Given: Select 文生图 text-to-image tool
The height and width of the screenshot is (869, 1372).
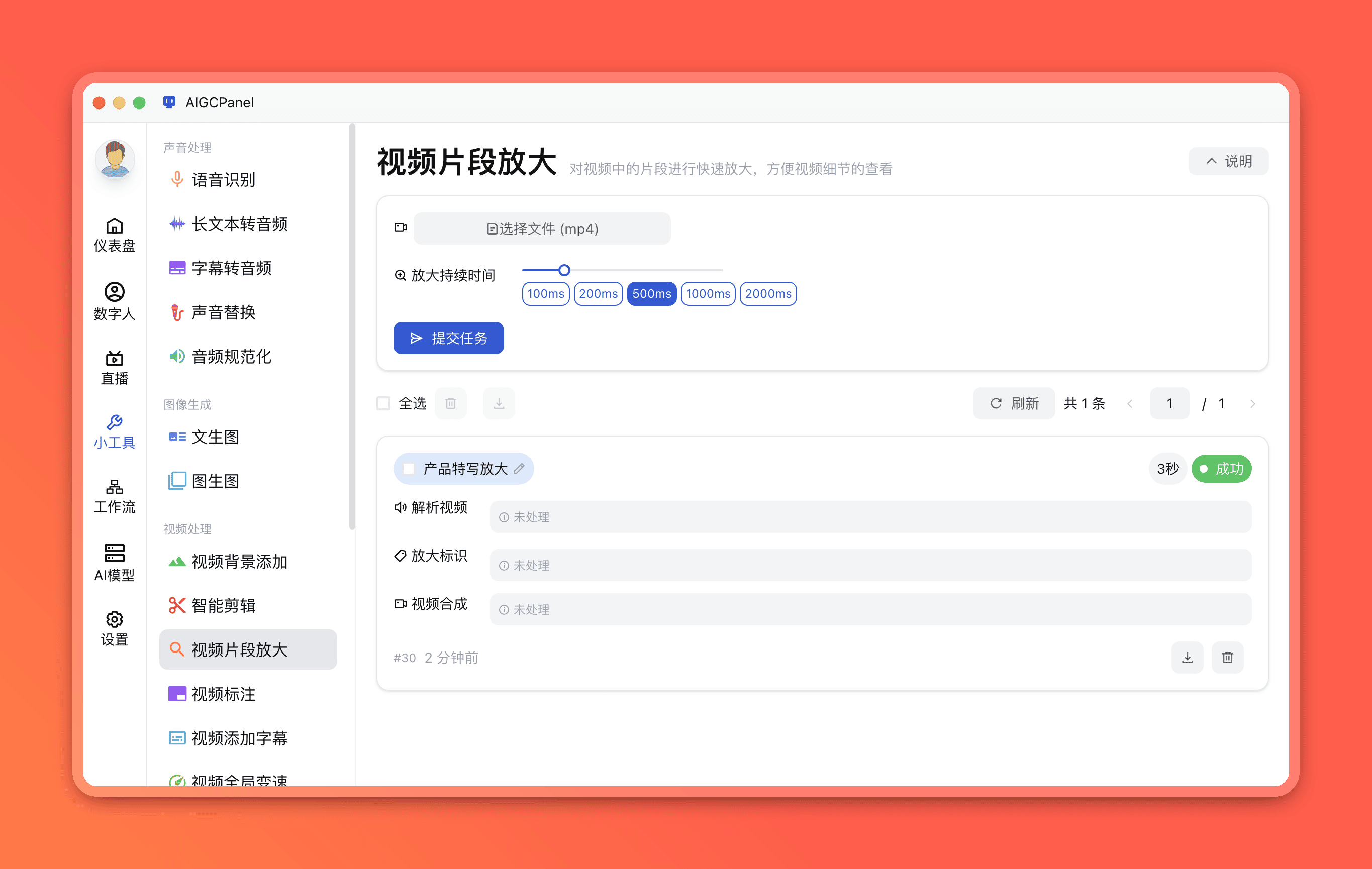Looking at the screenshot, I should tap(248, 437).
